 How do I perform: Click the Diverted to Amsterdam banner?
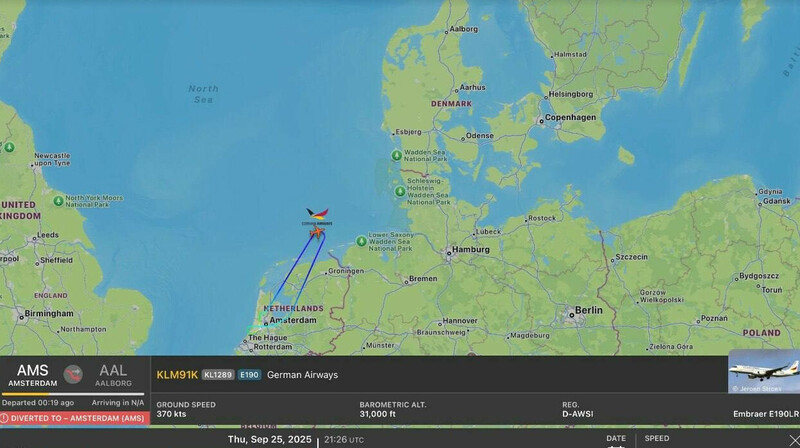(74, 418)
